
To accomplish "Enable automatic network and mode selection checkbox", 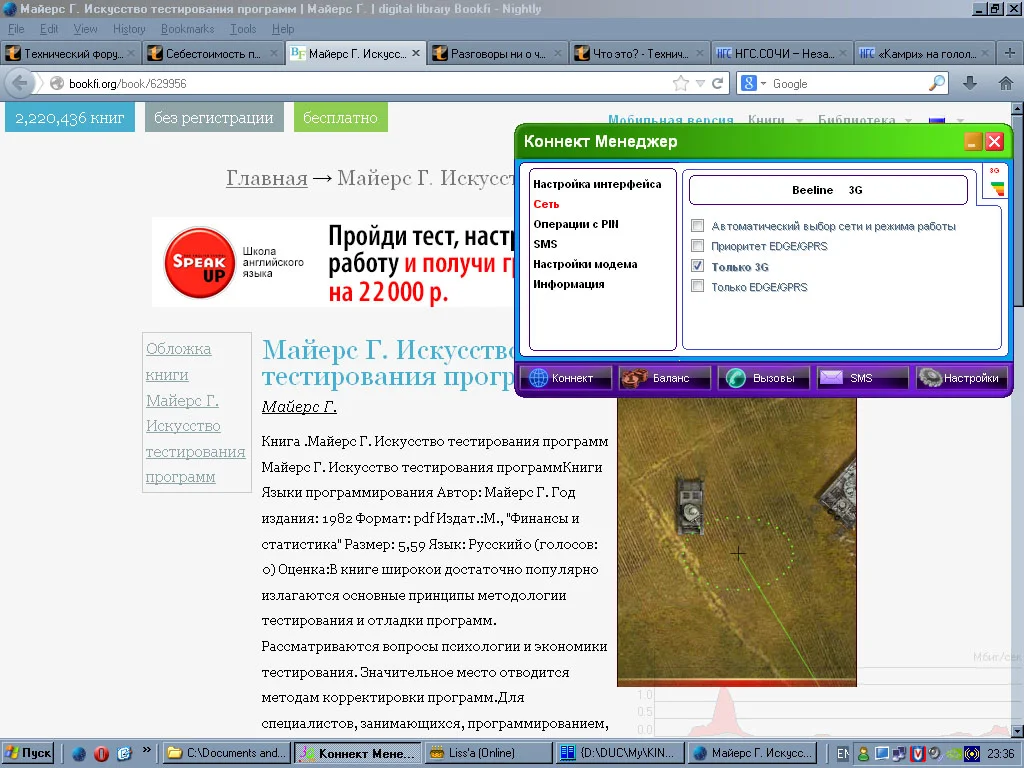I will (698, 226).
